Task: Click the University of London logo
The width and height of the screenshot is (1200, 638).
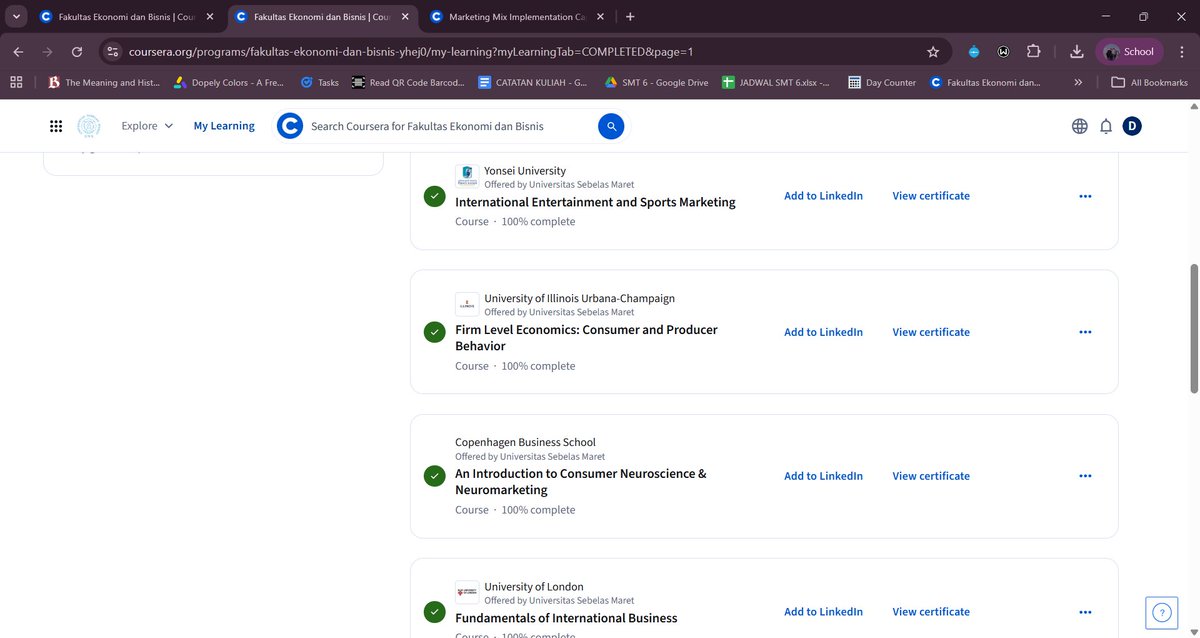Action: point(467,593)
